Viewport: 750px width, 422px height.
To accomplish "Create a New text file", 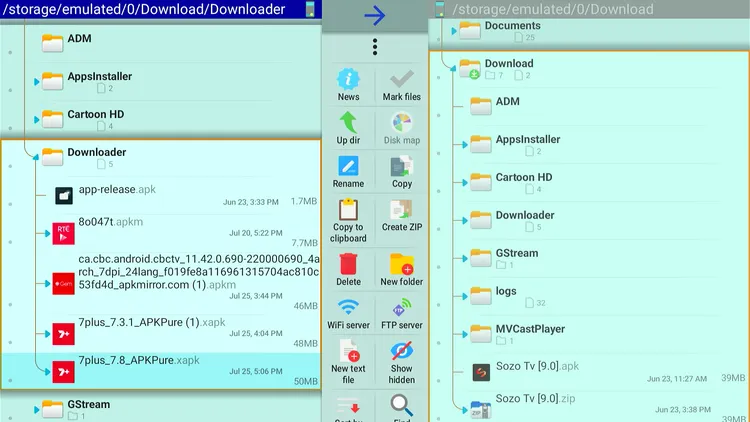I will coord(349,351).
